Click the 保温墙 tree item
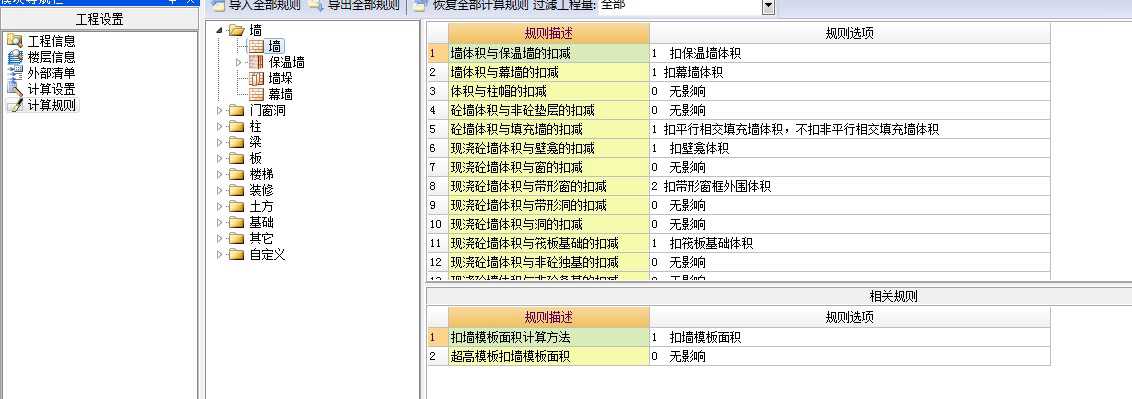The height and width of the screenshot is (399, 1132). point(277,63)
